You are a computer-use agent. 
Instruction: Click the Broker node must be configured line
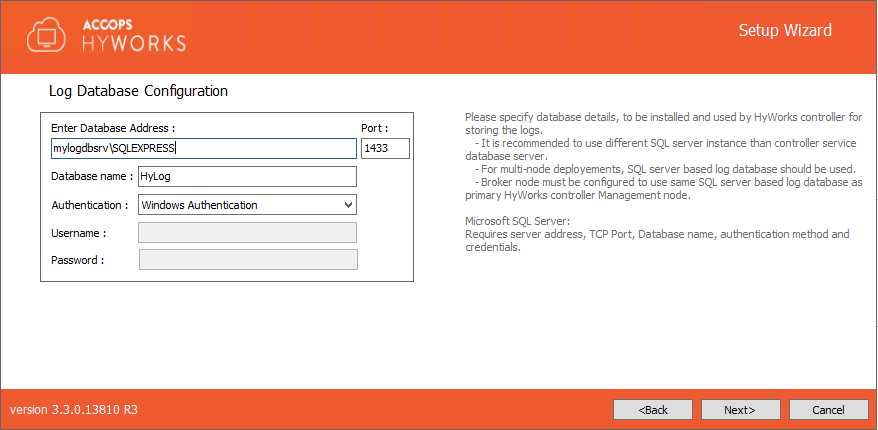tap(664, 189)
